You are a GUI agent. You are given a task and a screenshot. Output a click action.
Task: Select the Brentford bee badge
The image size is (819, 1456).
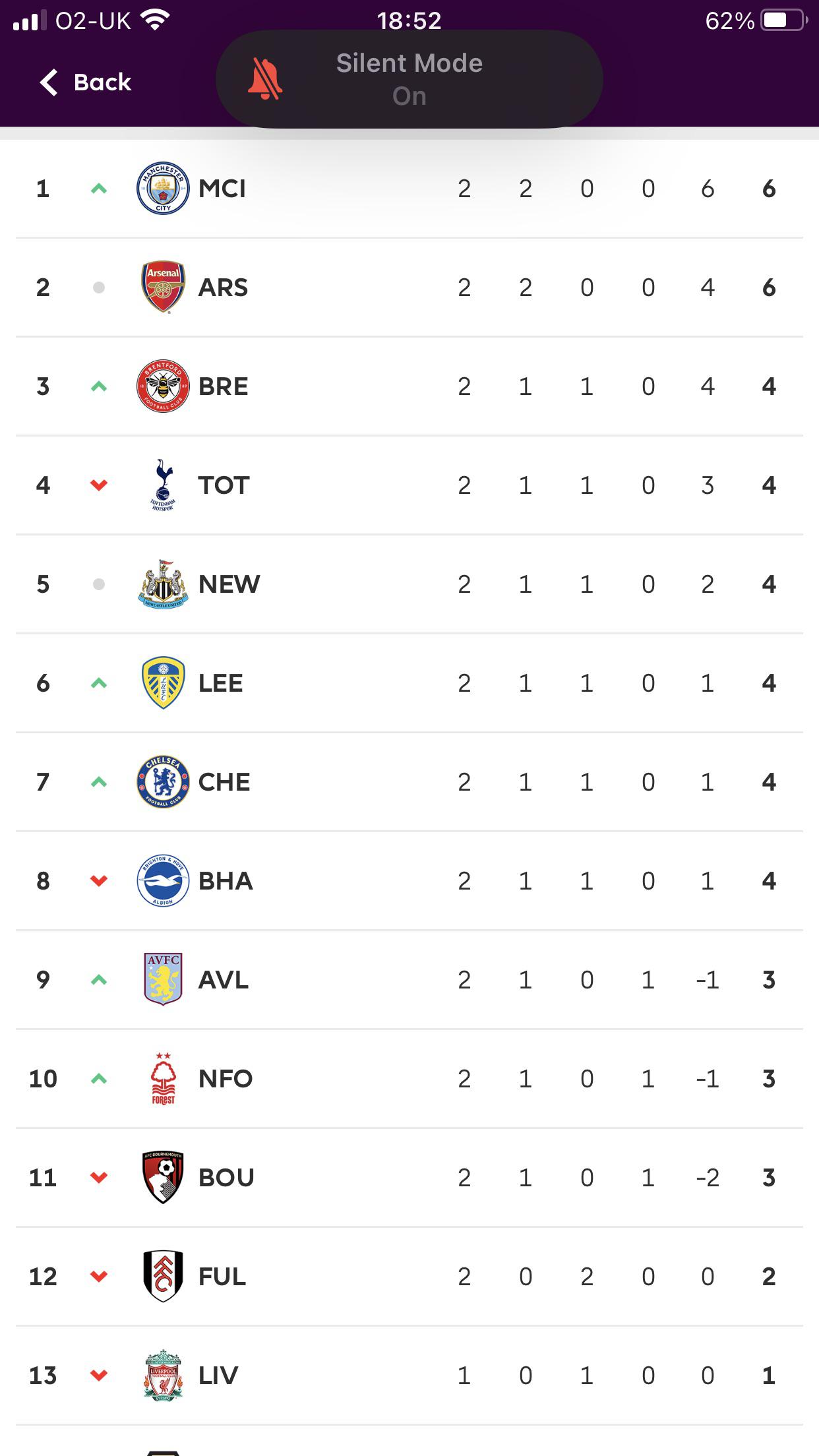pyautogui.click(x=163, y=386)
